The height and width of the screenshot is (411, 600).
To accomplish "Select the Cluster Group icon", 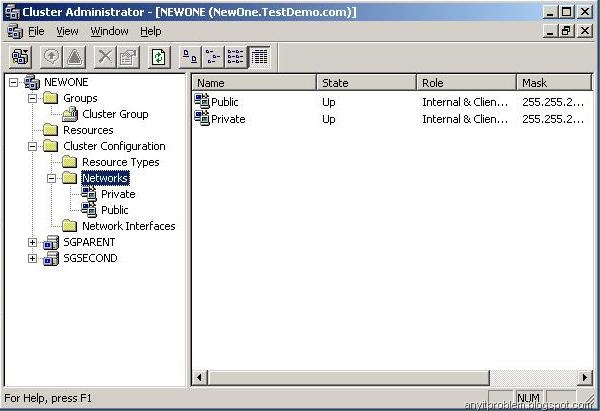I will pos(70,114).
